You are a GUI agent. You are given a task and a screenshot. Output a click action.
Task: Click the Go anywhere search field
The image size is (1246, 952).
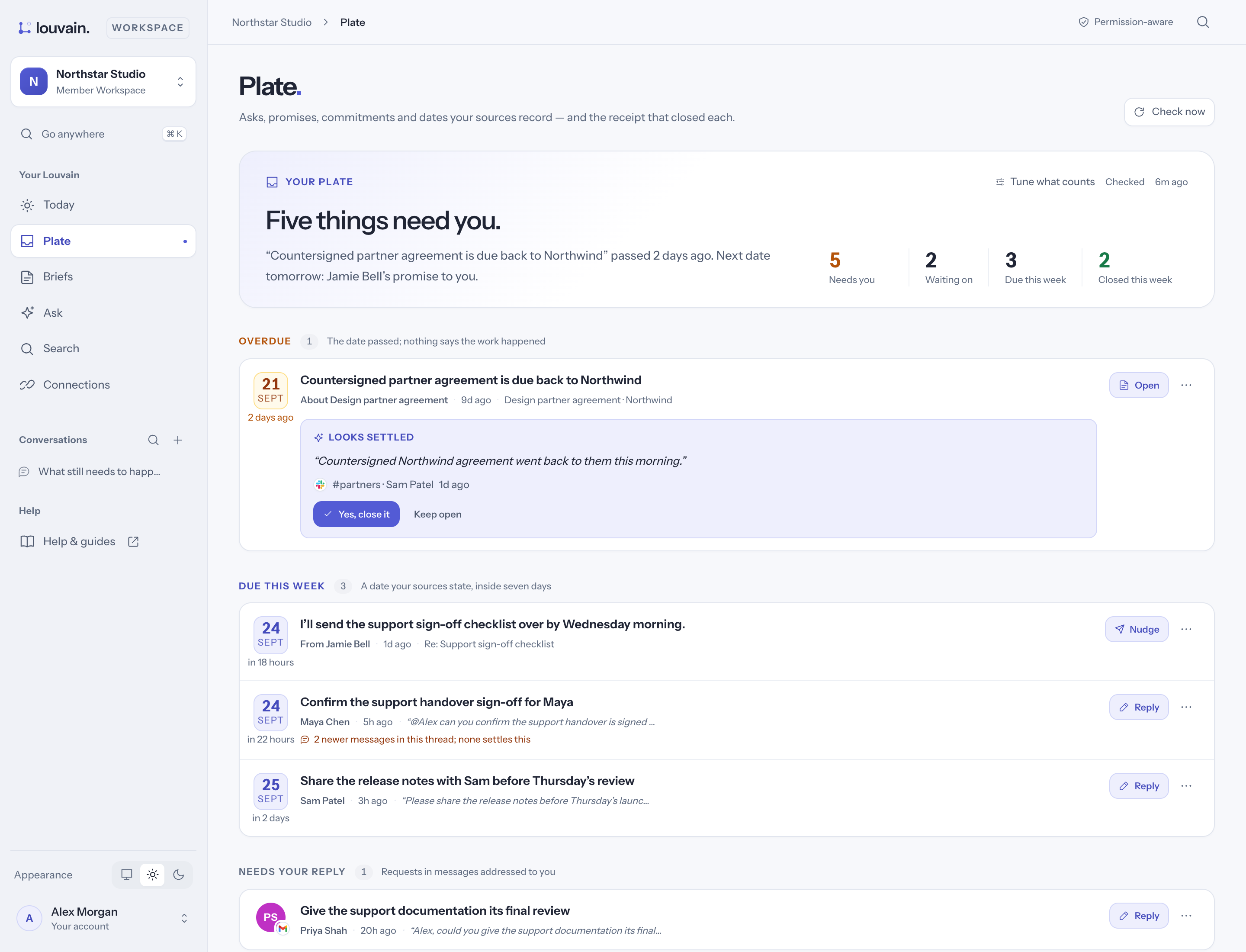103,134
